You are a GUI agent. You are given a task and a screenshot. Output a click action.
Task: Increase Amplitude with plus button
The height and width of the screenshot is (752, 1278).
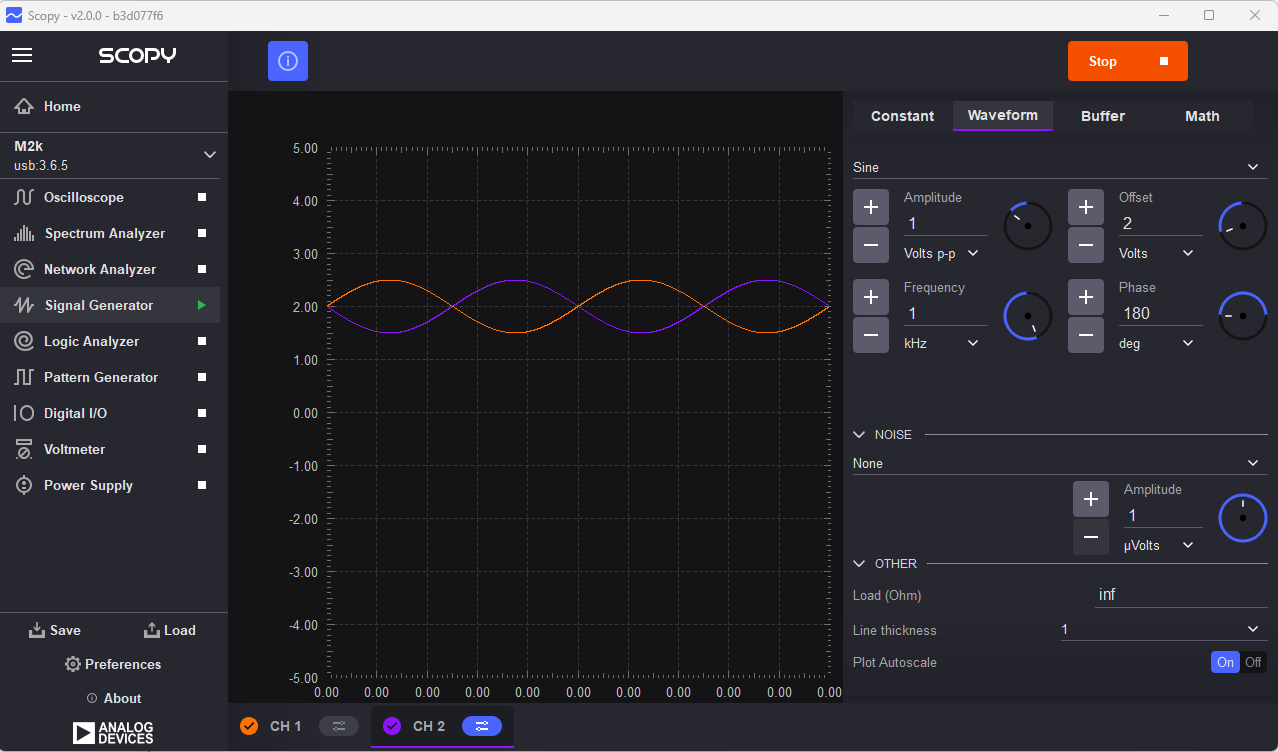pos(871,207)
